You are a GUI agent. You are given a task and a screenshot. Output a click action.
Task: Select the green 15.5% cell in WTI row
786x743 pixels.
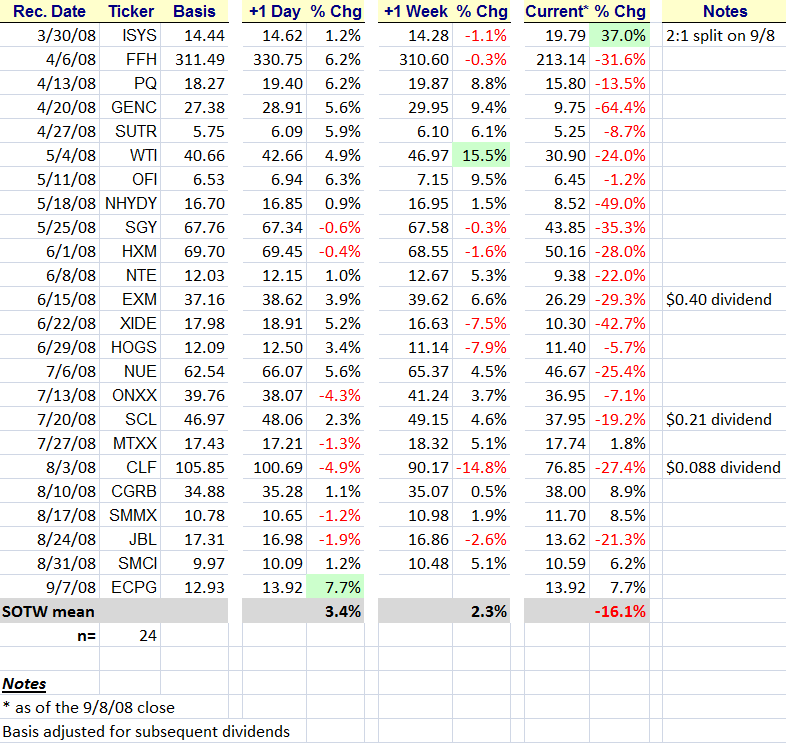point(482,154)
